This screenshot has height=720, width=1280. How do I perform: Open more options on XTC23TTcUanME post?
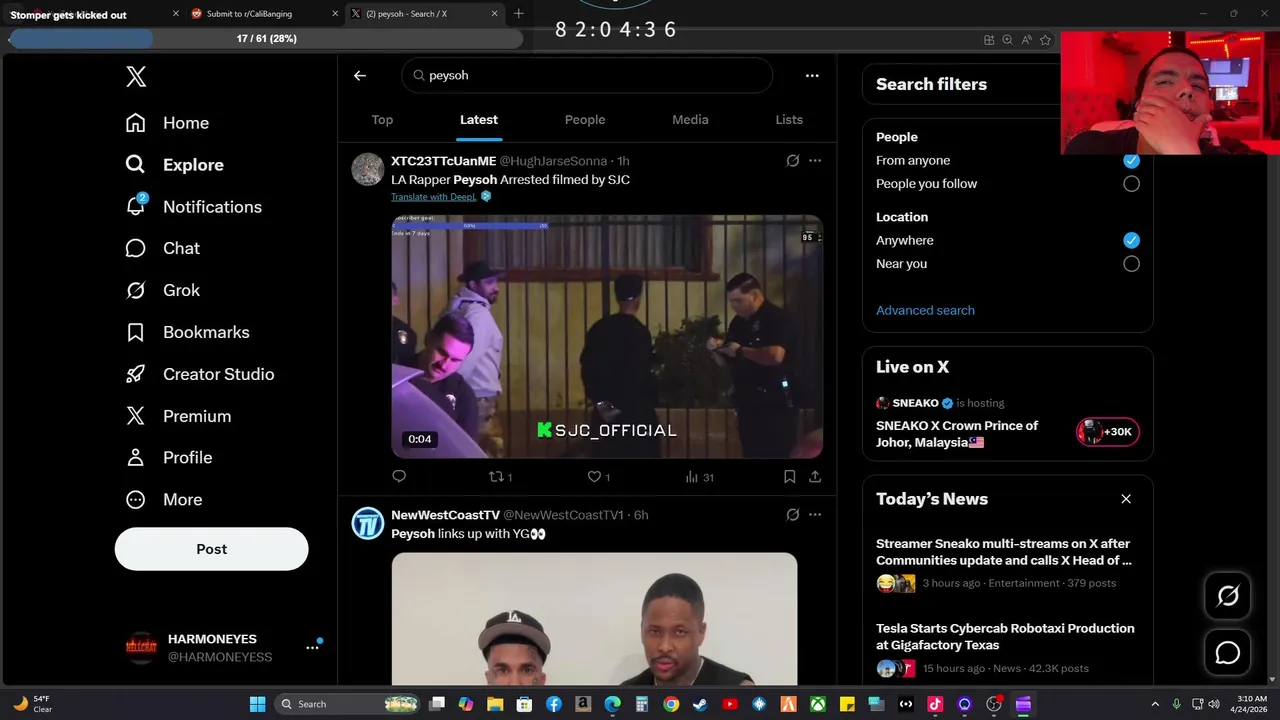point(815,160)
